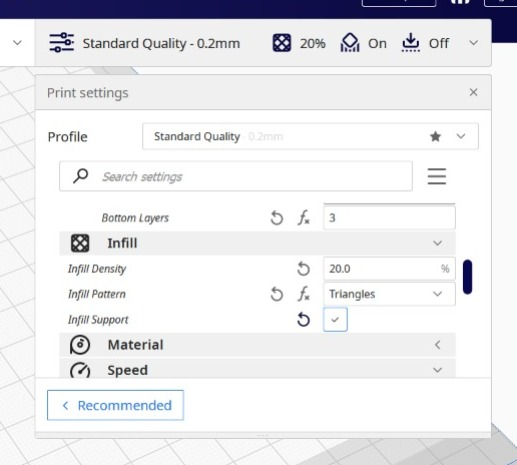The image size is (517, 465).
Task: Open the settings visibility hamburger menu
Action: tap(437, 176)
